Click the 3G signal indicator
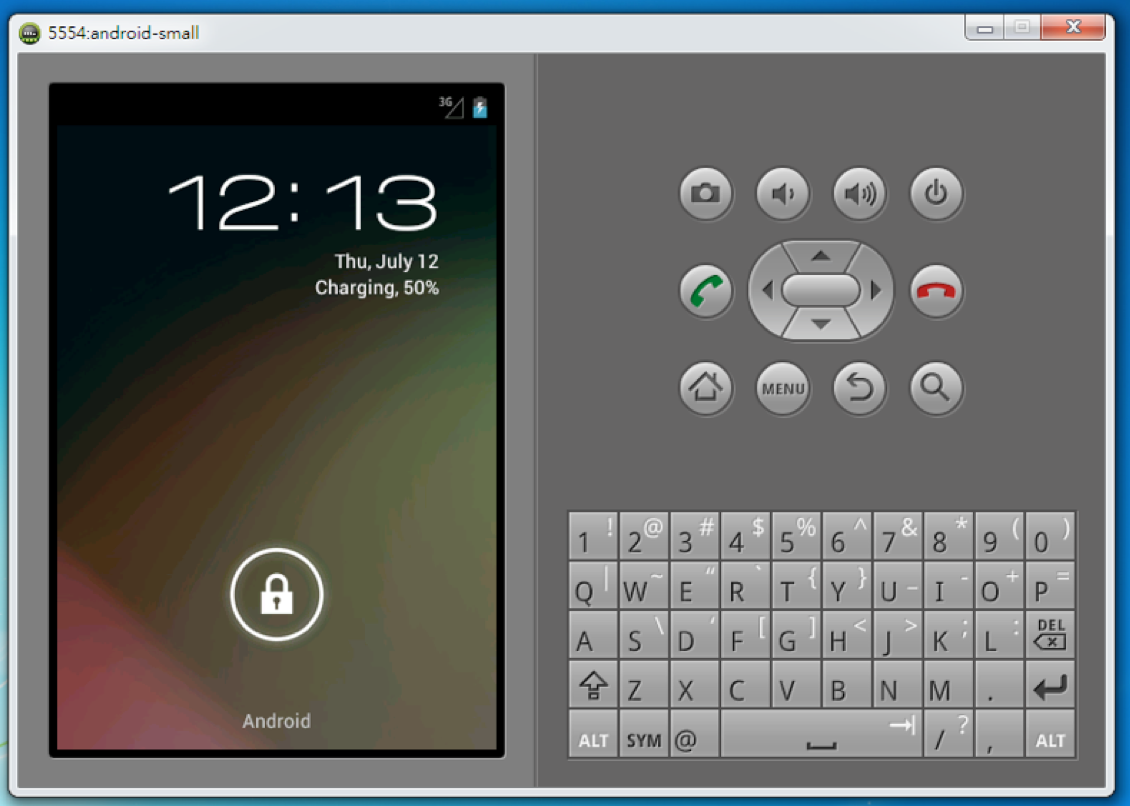 pyautogui.click(x=452, y=107)
